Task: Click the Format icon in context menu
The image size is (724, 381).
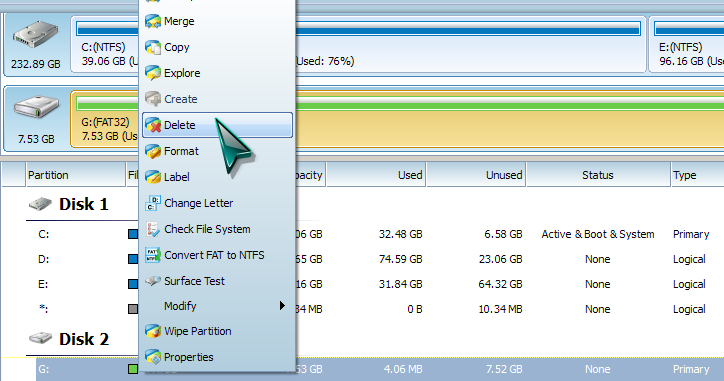Action: coord(153,151)
